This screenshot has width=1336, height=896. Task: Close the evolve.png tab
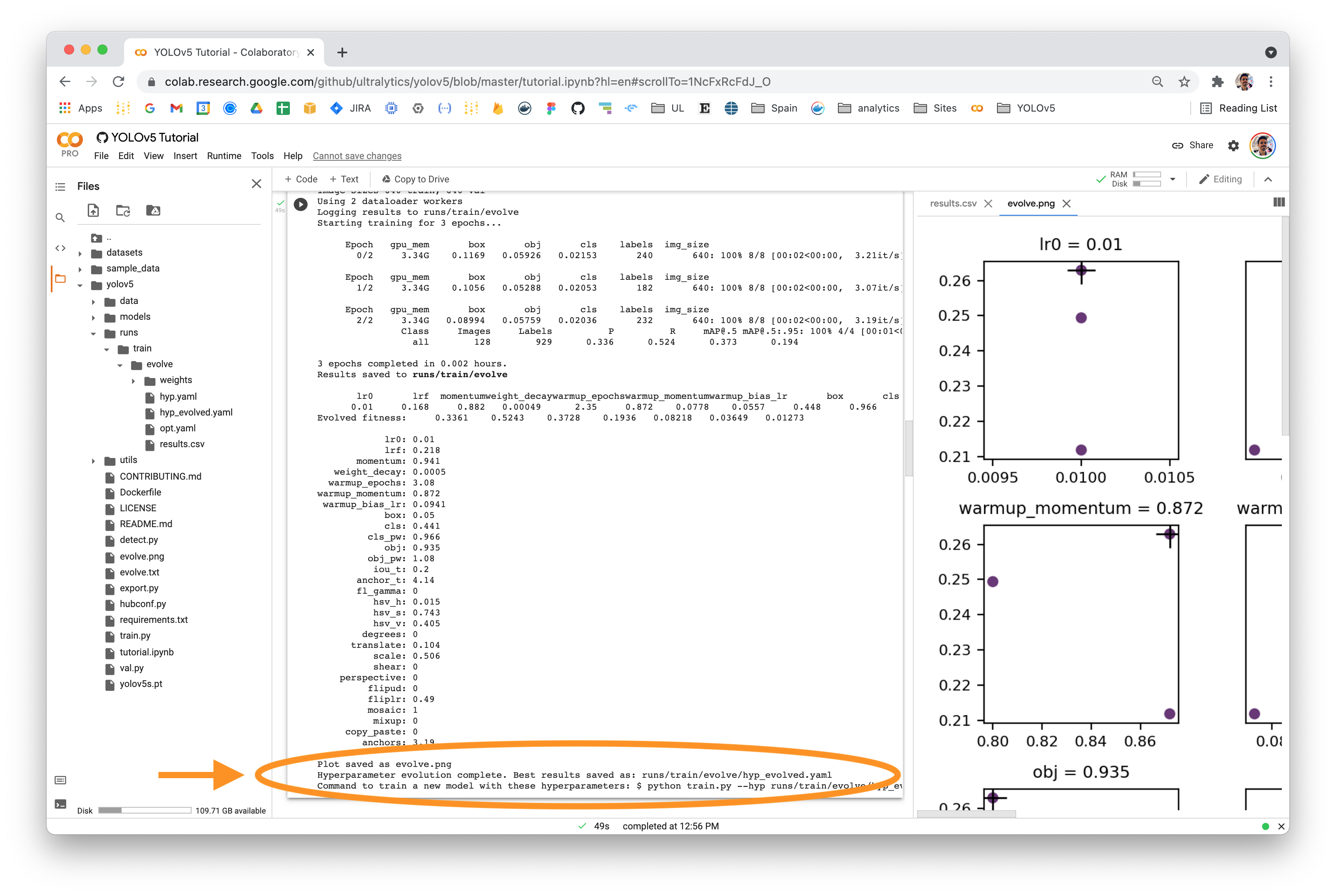1066,204
